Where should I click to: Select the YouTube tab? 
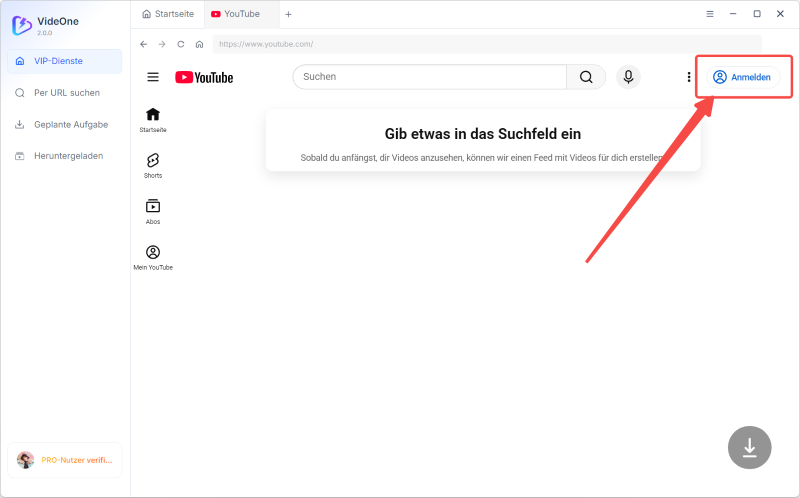(x=242, y=14)
